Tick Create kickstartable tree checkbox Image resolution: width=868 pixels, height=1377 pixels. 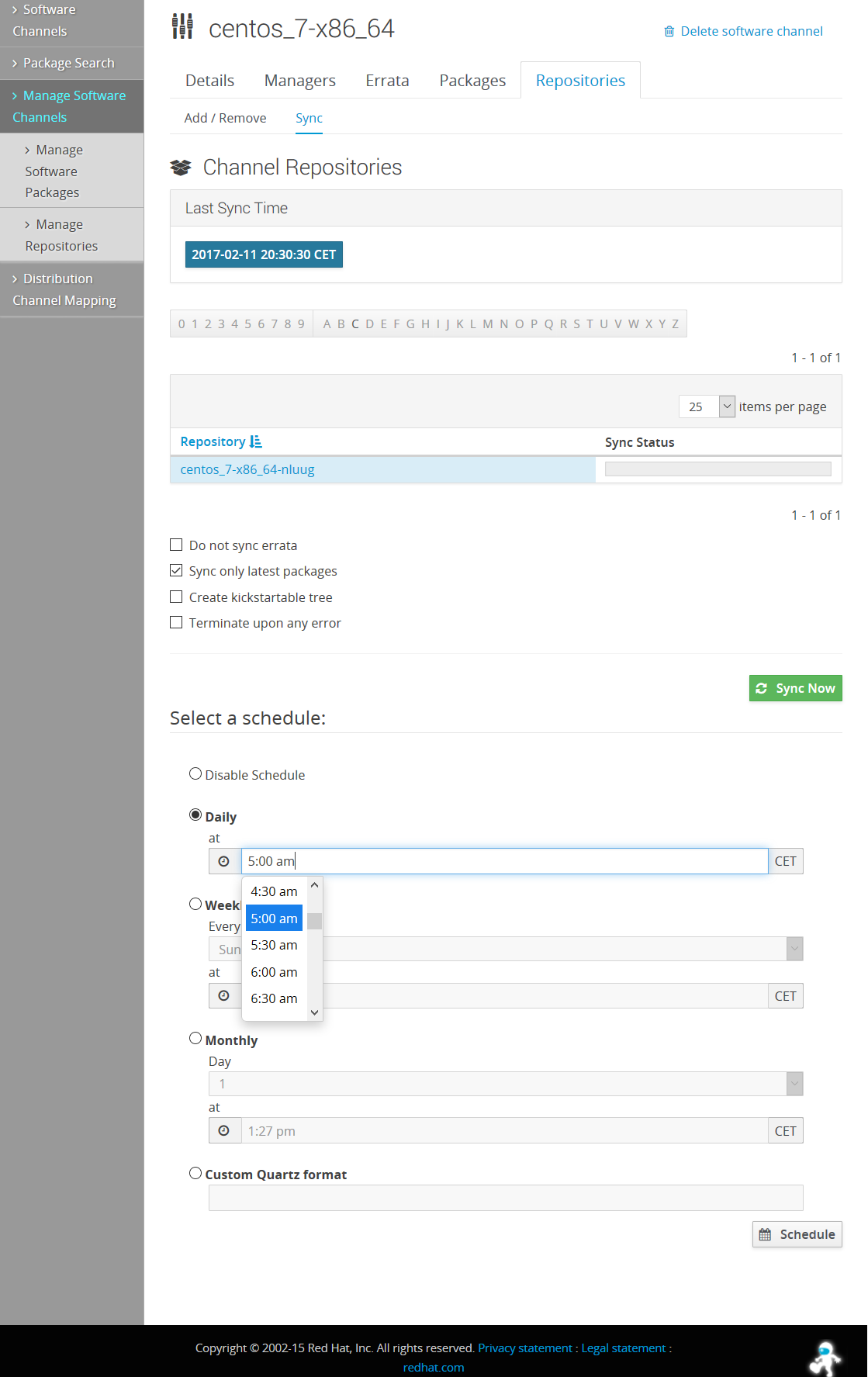coord(176,597)
